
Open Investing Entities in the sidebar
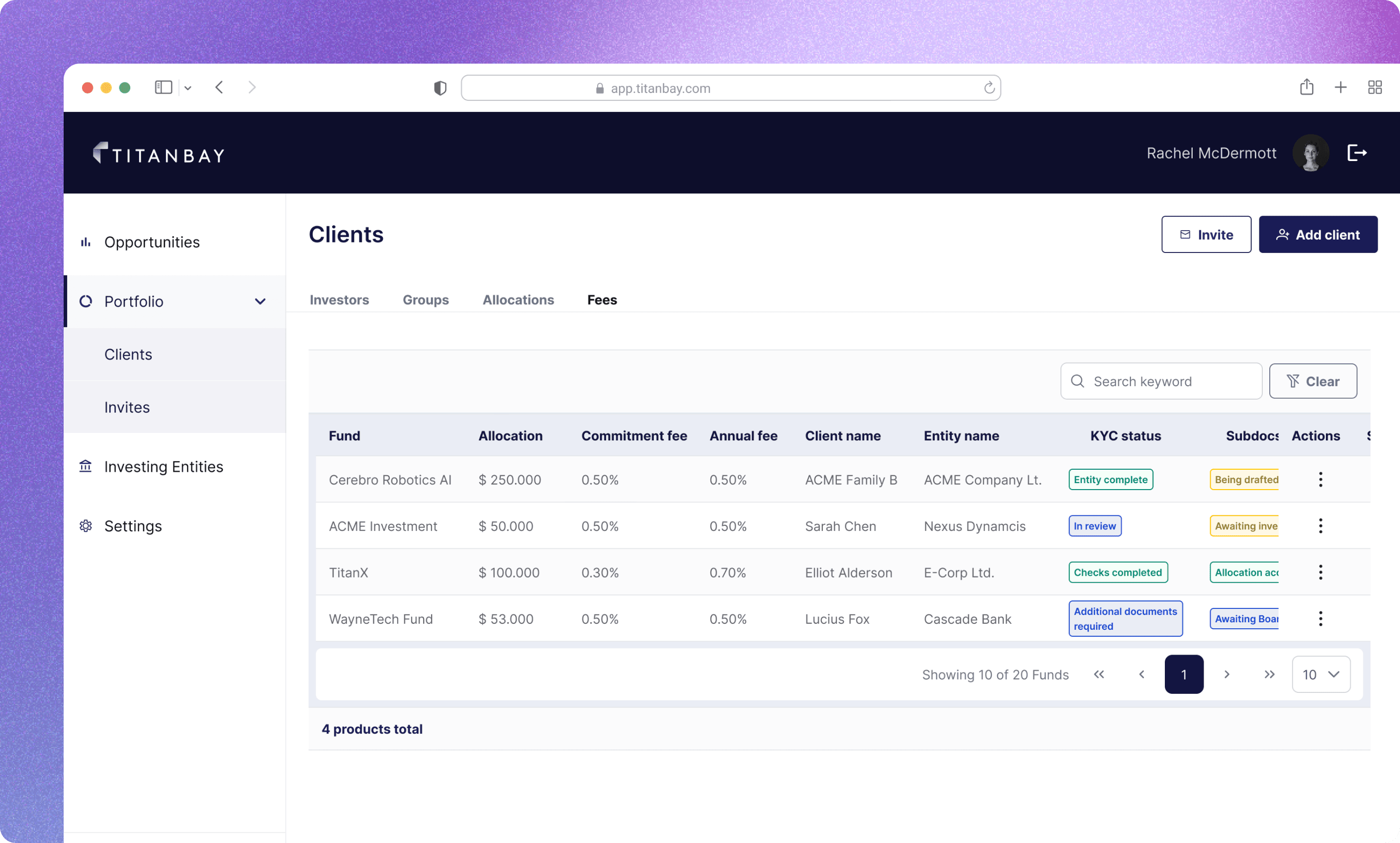163,467
